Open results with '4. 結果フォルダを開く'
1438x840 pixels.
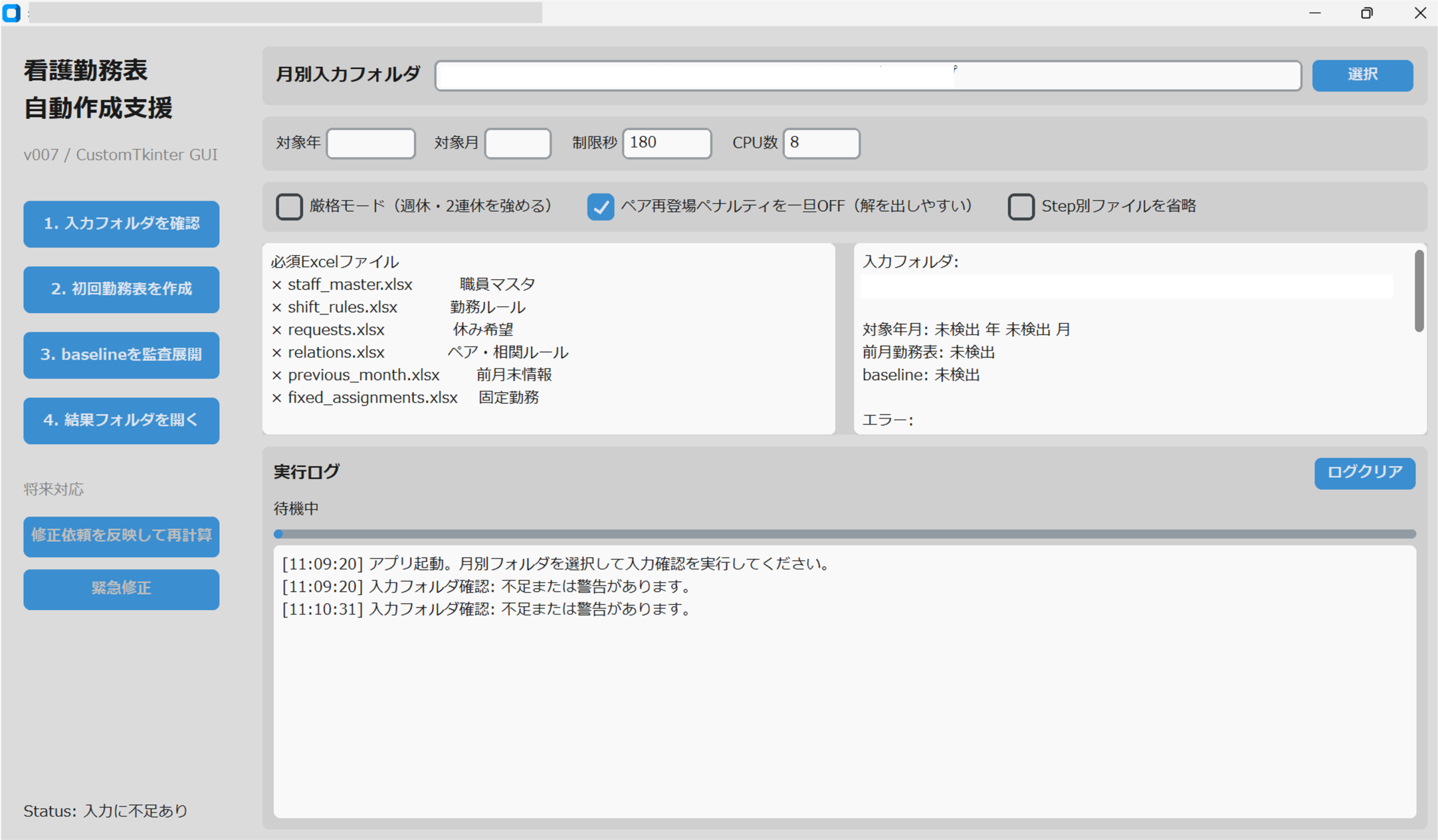[121, 421]
